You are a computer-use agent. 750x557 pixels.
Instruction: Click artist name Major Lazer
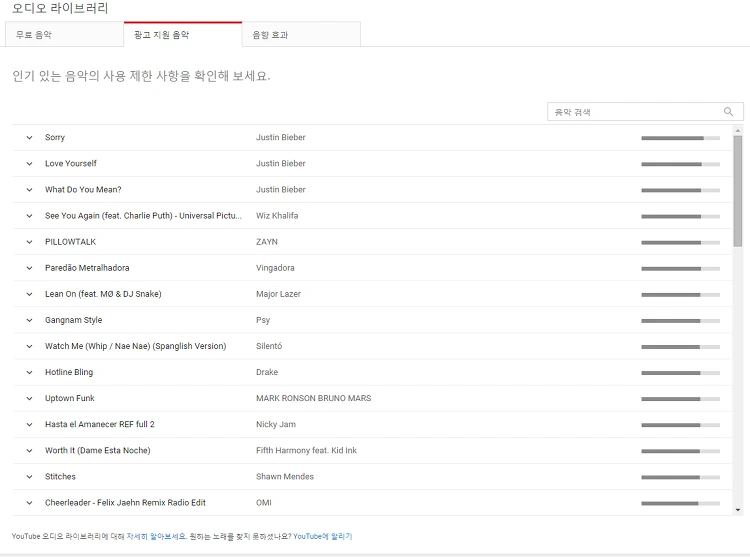coord(278,294)
